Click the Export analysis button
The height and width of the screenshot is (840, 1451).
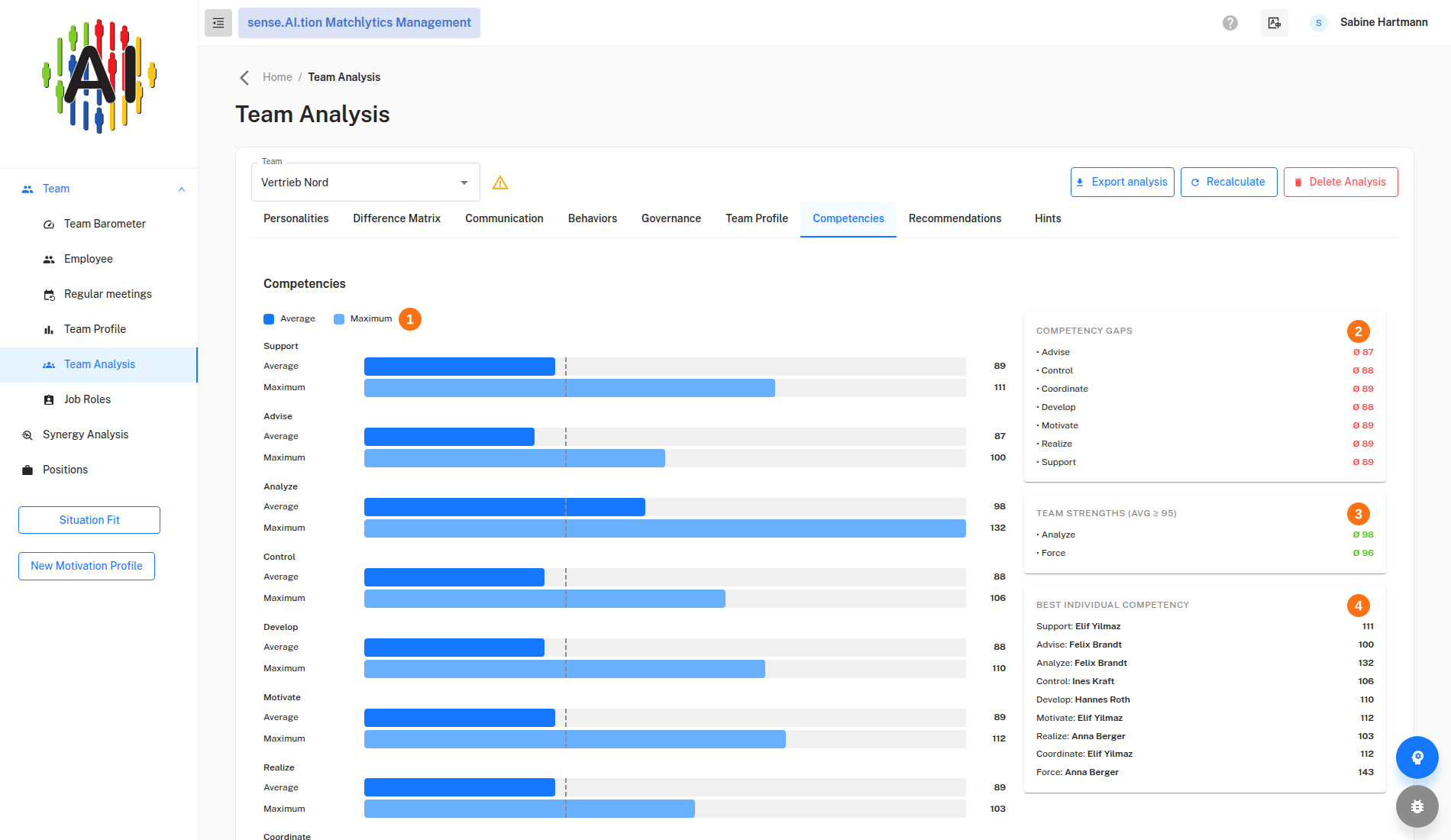click(x=1123, y=183)
